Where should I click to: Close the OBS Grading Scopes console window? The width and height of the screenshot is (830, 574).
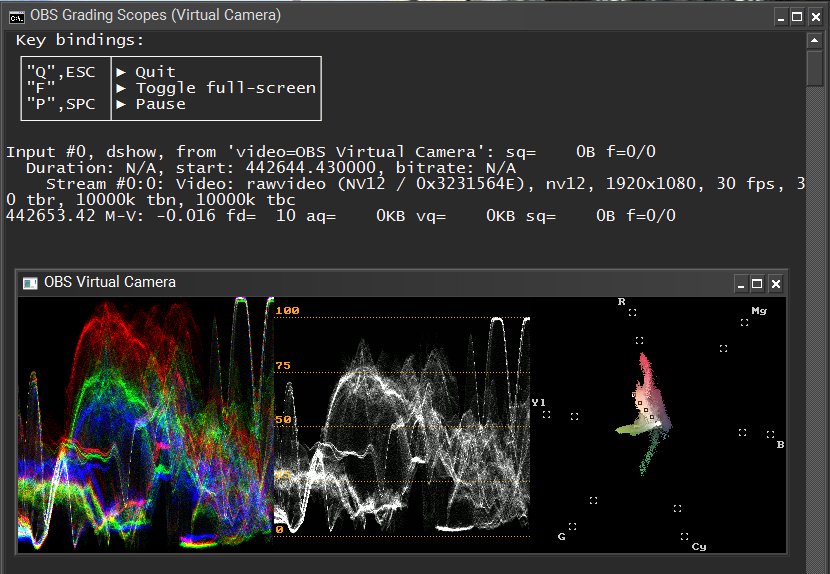[816, 17]
